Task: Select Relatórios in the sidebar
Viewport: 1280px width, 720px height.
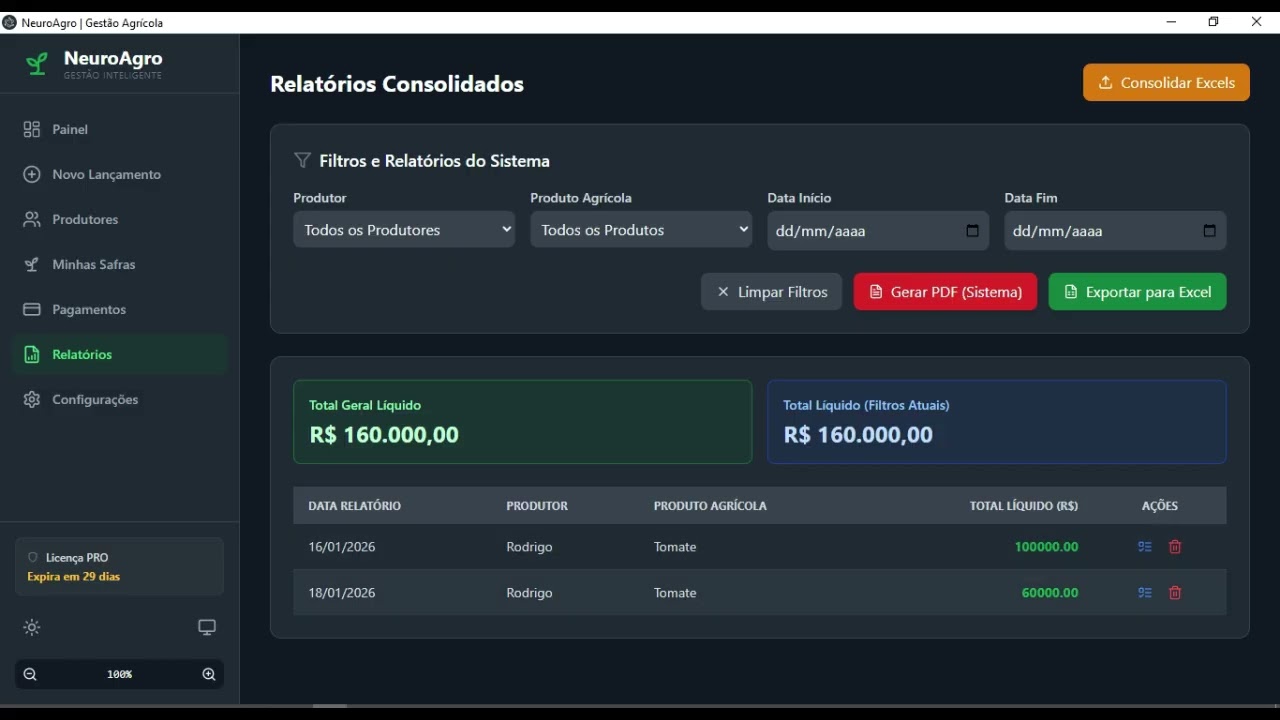Action: click(x=120, y=354)
